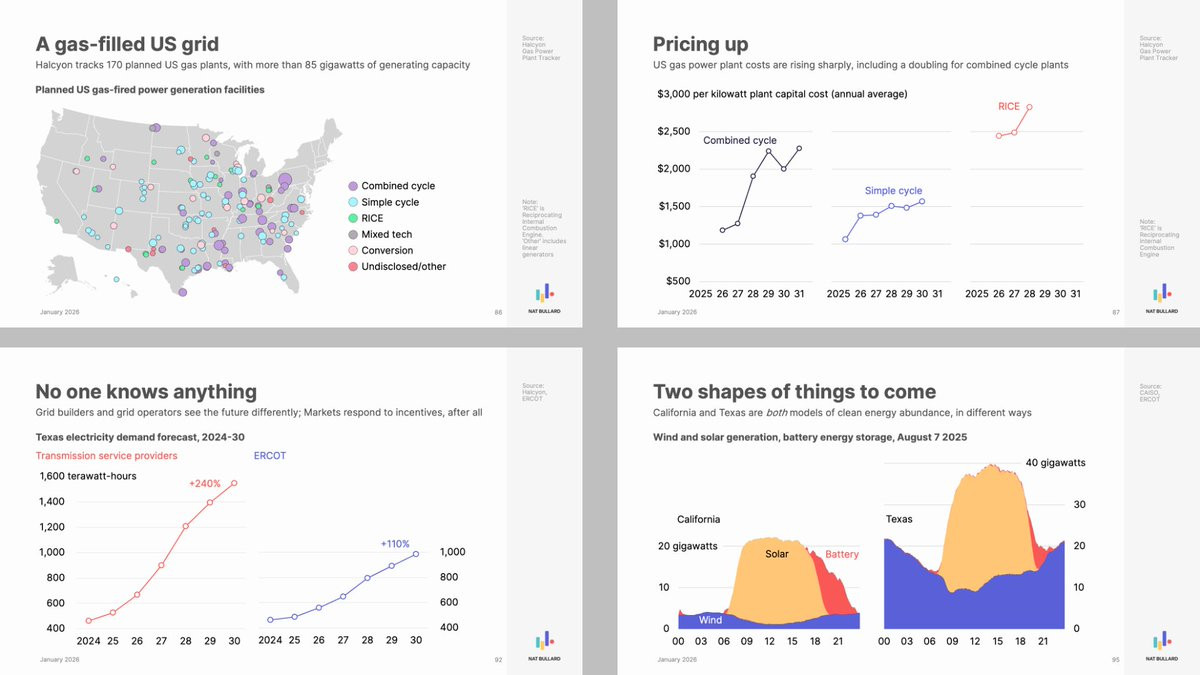The image size is (1200, 675).
Task: Click the Nat Bullard logo on the gas-filled US grid slide
Action: pyautogui.click(x=545, y=298)
